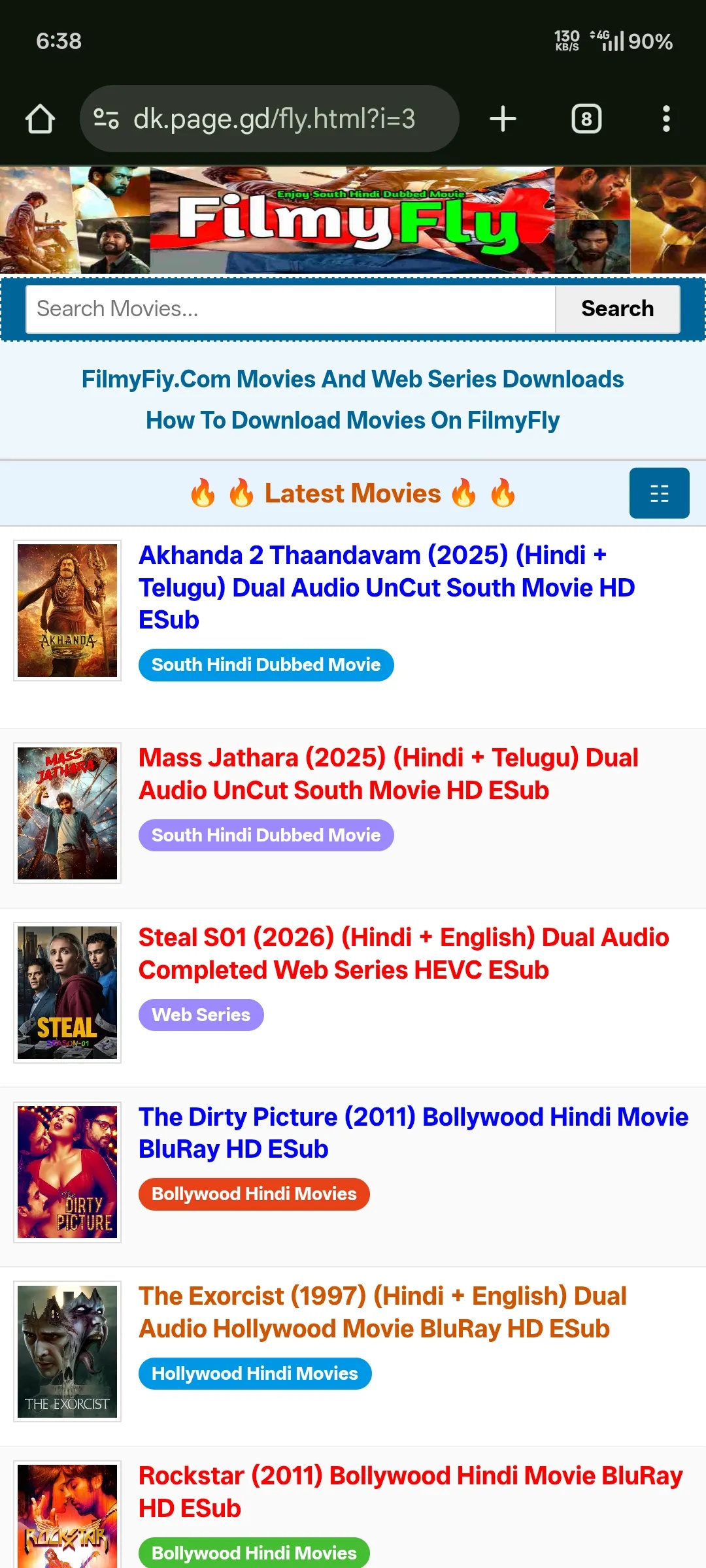Tap the browser home icon

pos(40,119)
